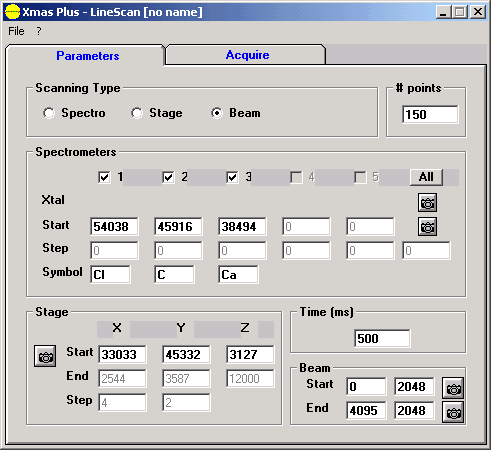Toggle the spectrometer 2 checkbox

[x=168, y=177]
